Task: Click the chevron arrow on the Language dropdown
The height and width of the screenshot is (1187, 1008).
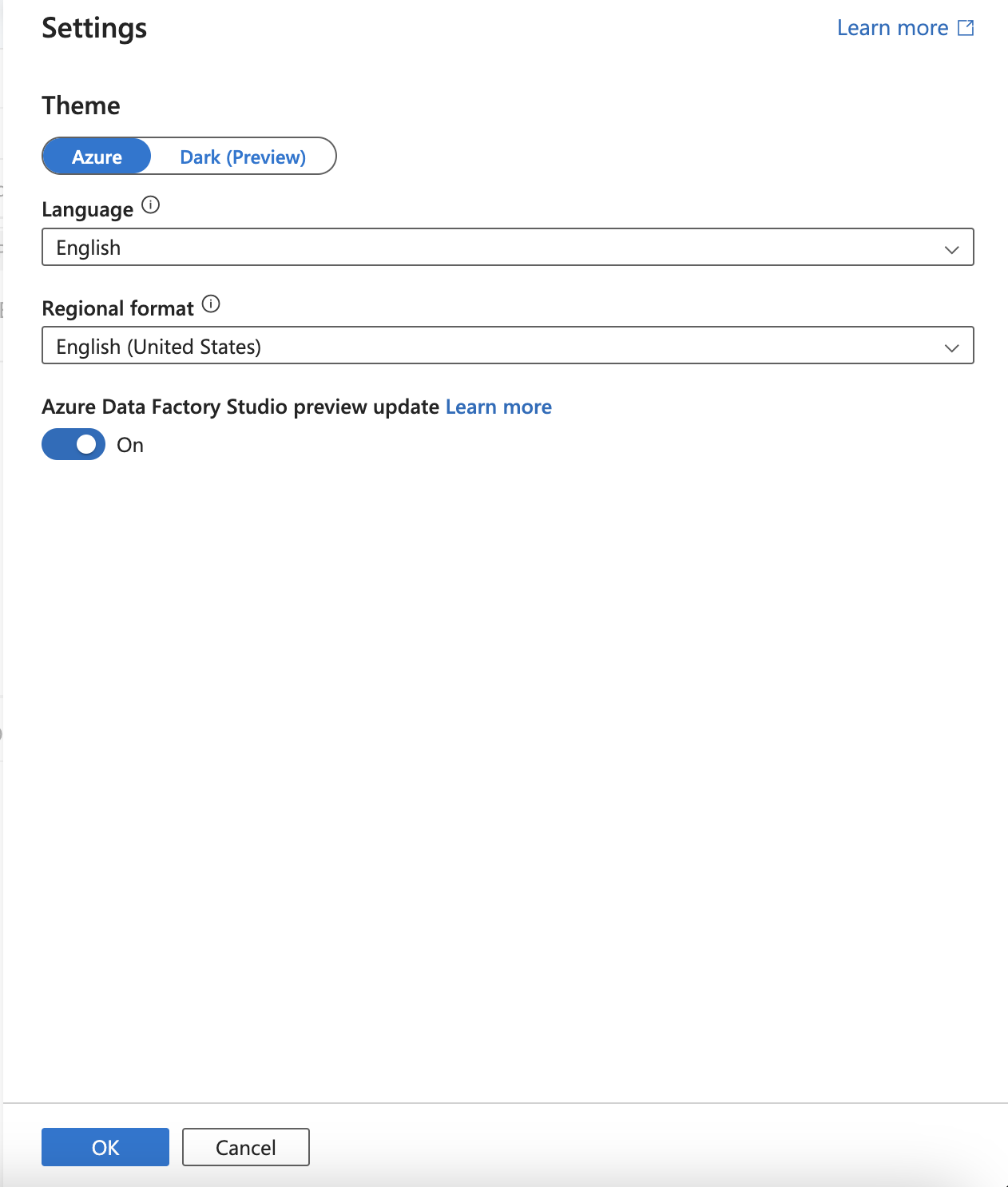Action: pyautogui.click(x=951, y=249)
